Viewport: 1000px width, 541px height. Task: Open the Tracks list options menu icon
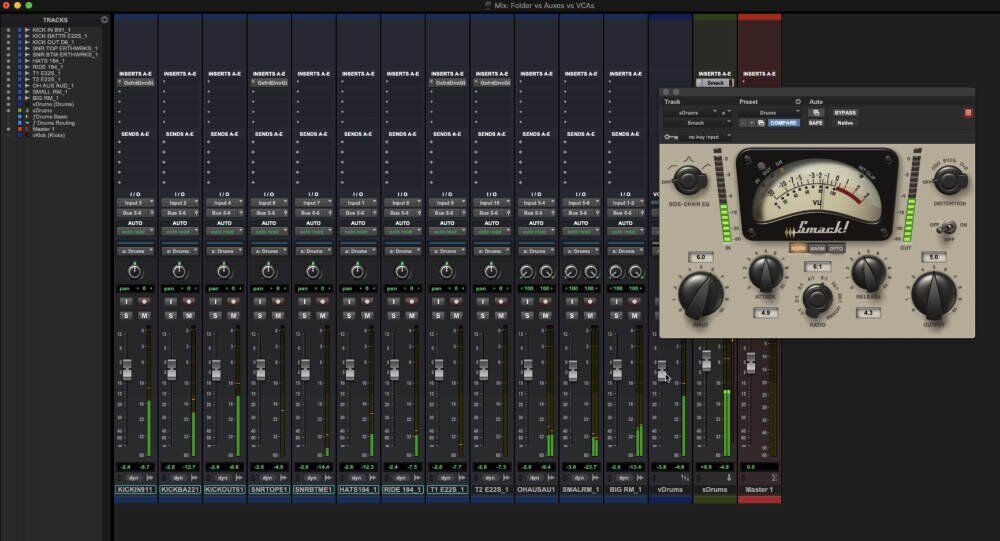click(x=104, y=20)
